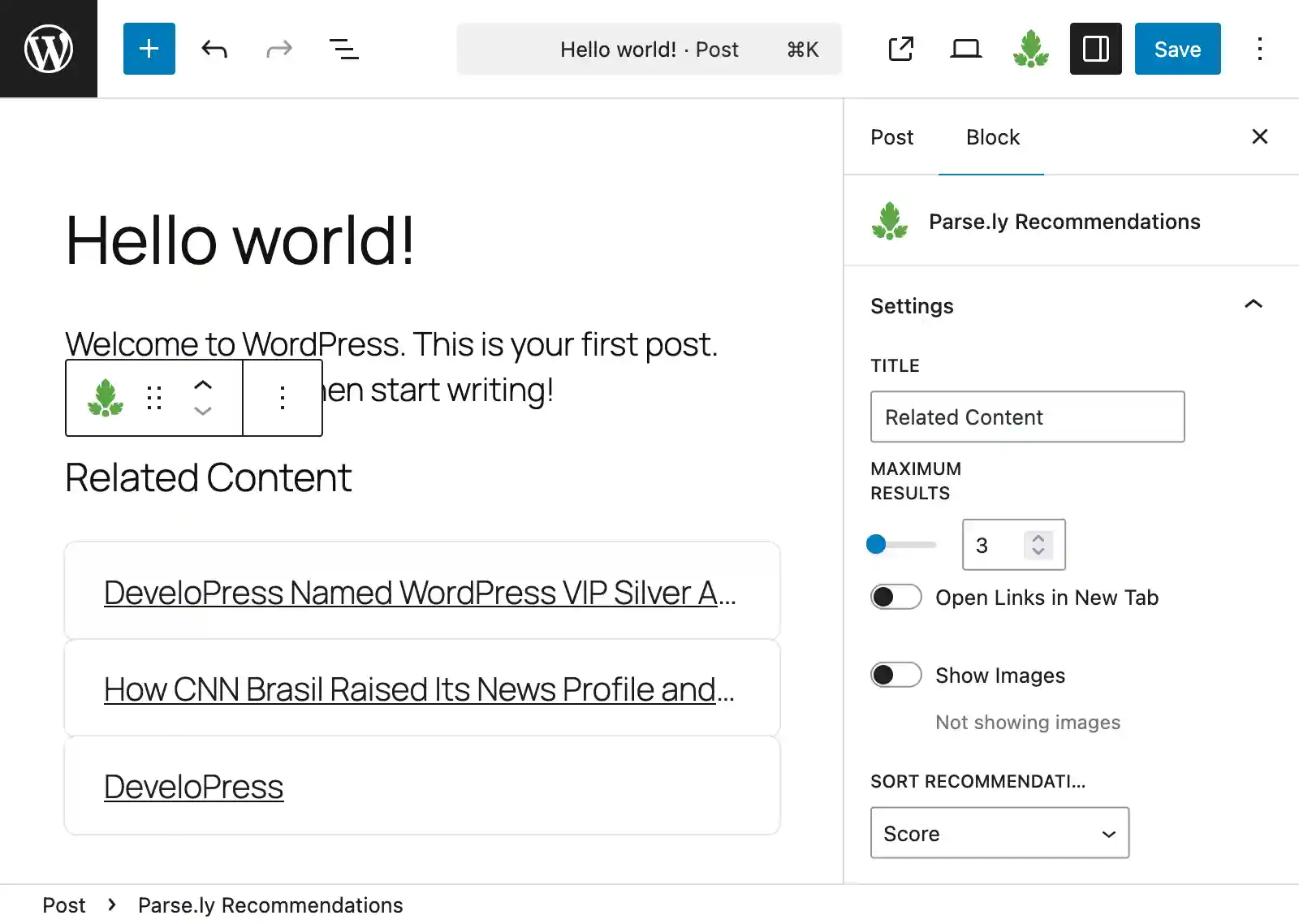Open the Sort Recommendations Score dropdown
The image size is (1299, 924).
click(999, 833)
